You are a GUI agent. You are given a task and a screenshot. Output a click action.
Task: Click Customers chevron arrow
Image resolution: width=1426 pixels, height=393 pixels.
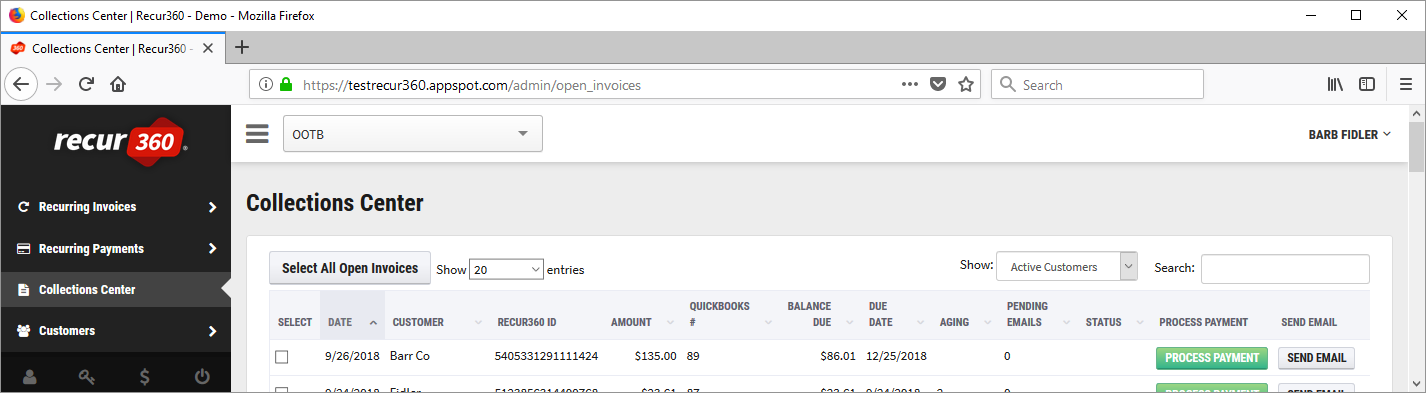212,331
